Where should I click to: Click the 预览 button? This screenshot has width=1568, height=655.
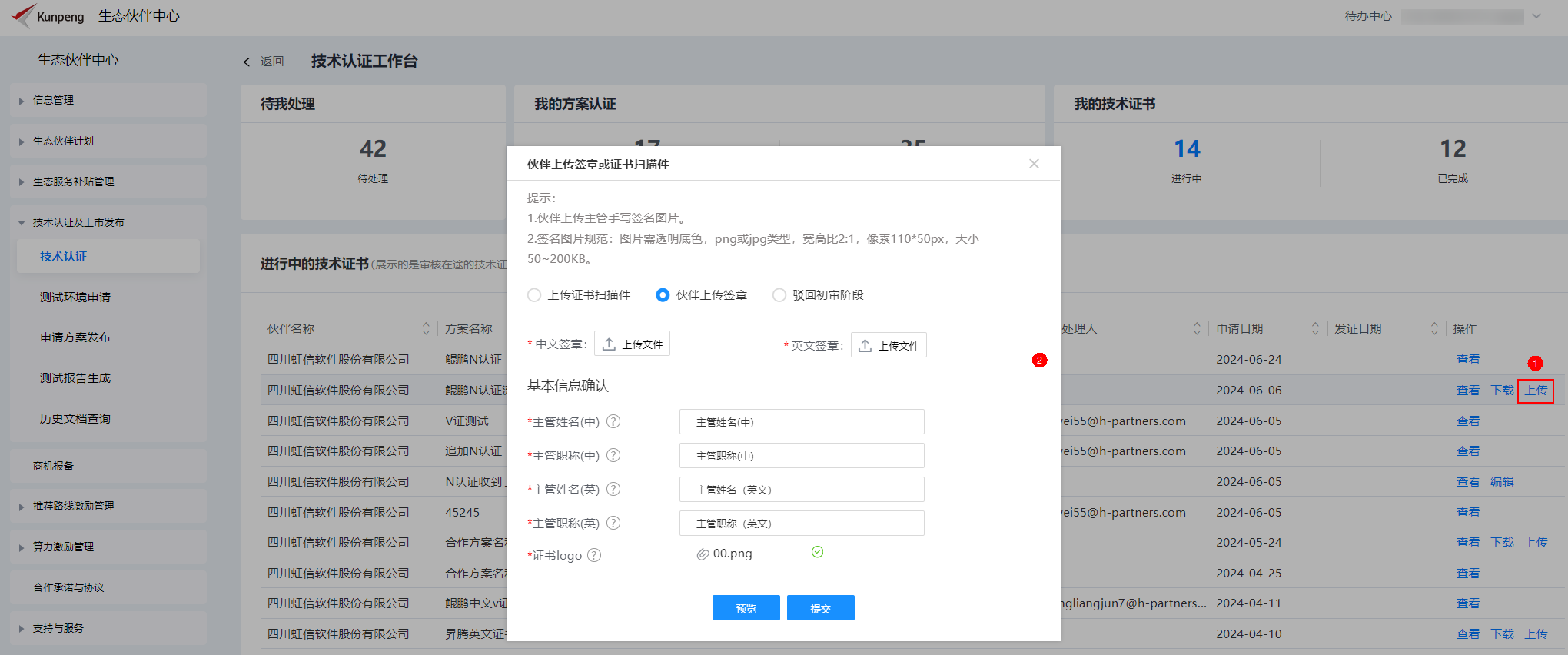(746, 608)
